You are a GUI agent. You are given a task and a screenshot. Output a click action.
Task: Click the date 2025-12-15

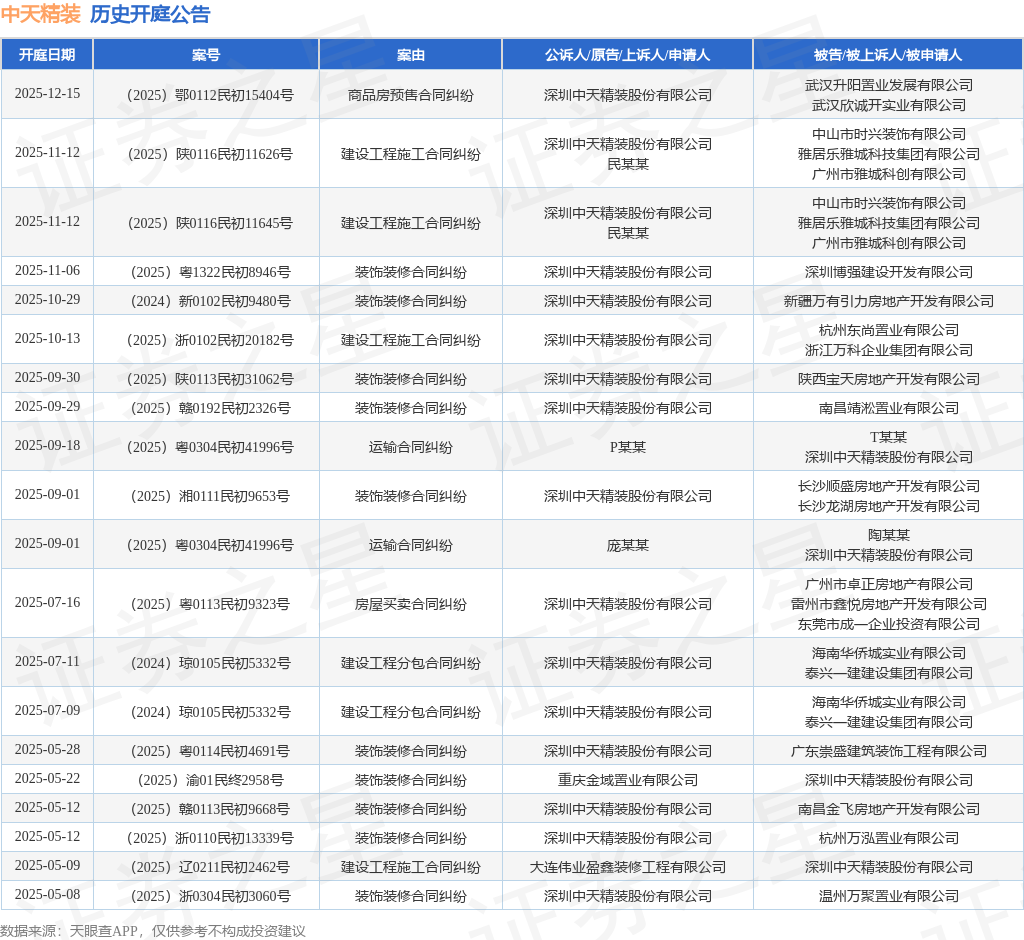tap(47, 94)
